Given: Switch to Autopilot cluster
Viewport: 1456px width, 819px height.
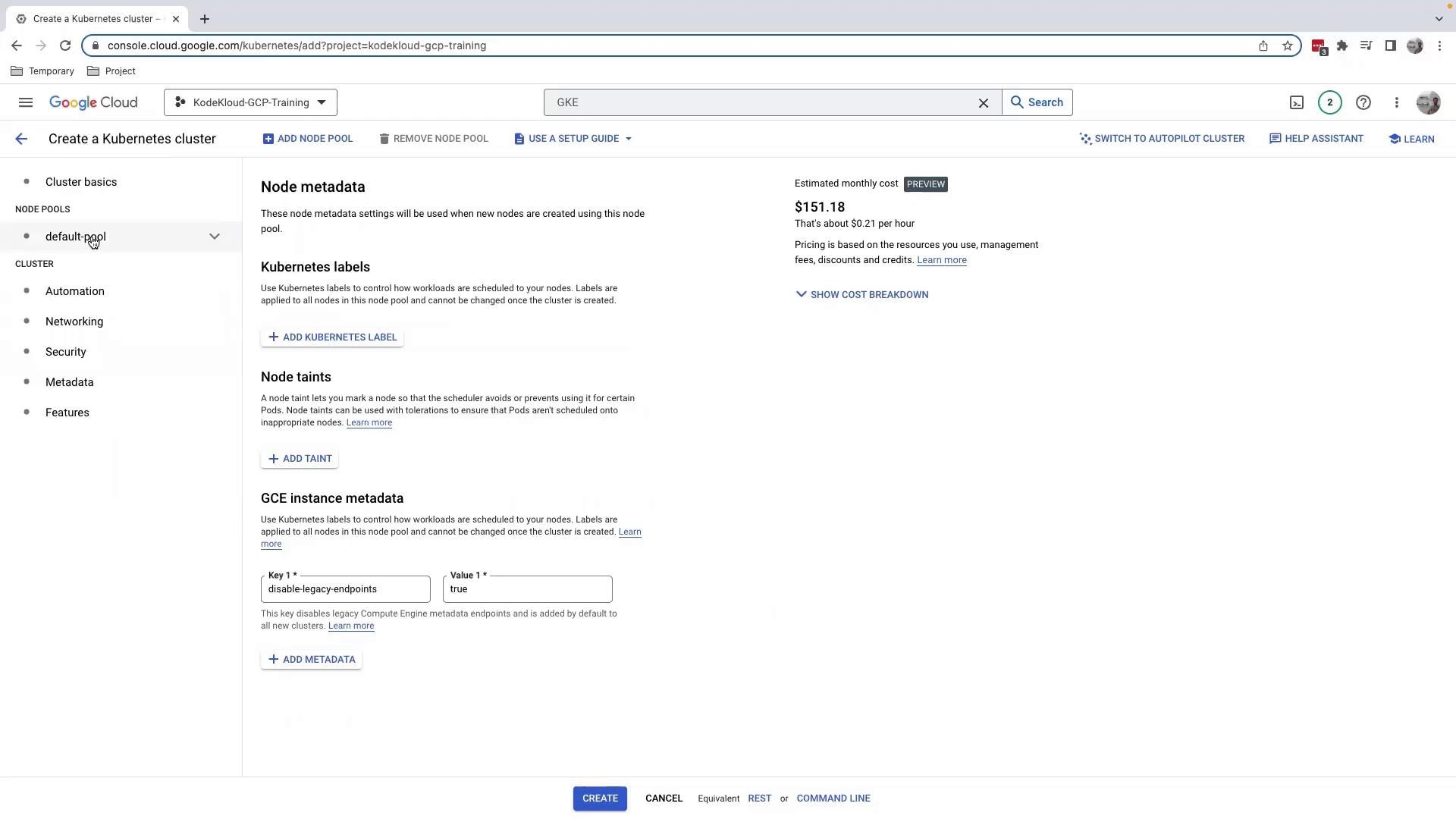Looking at the screenshot, I should click(1161, 139).
